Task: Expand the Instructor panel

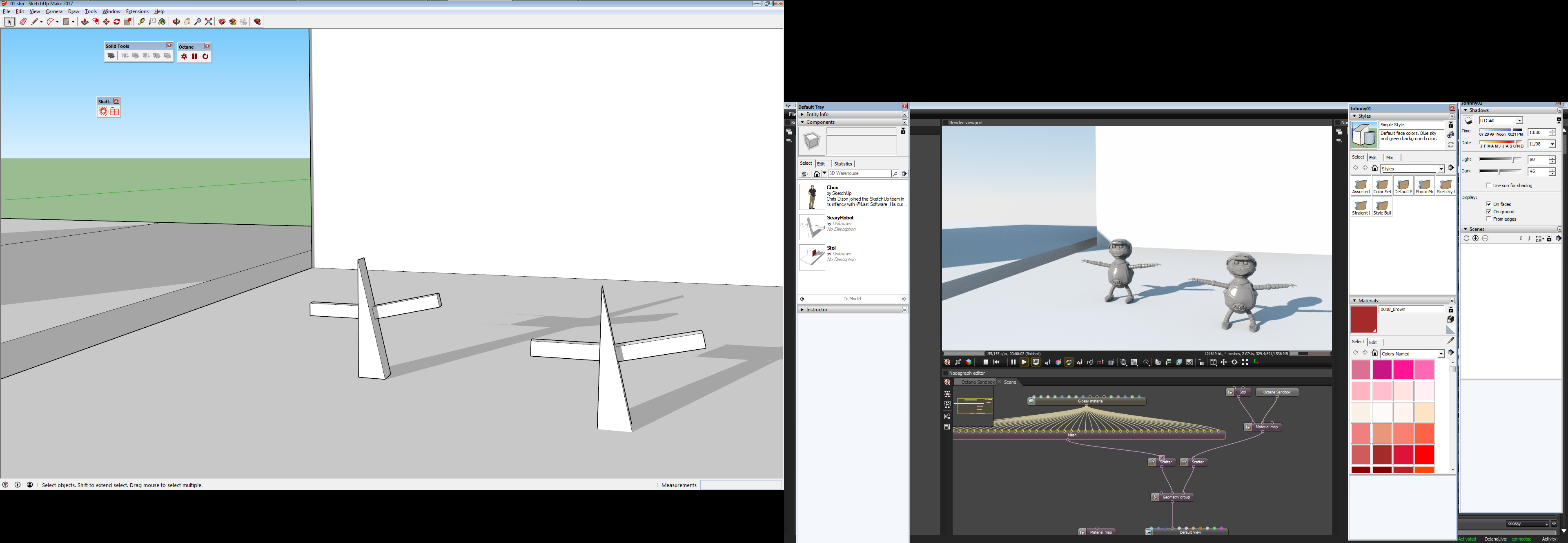Action: [x=802, y=310]
